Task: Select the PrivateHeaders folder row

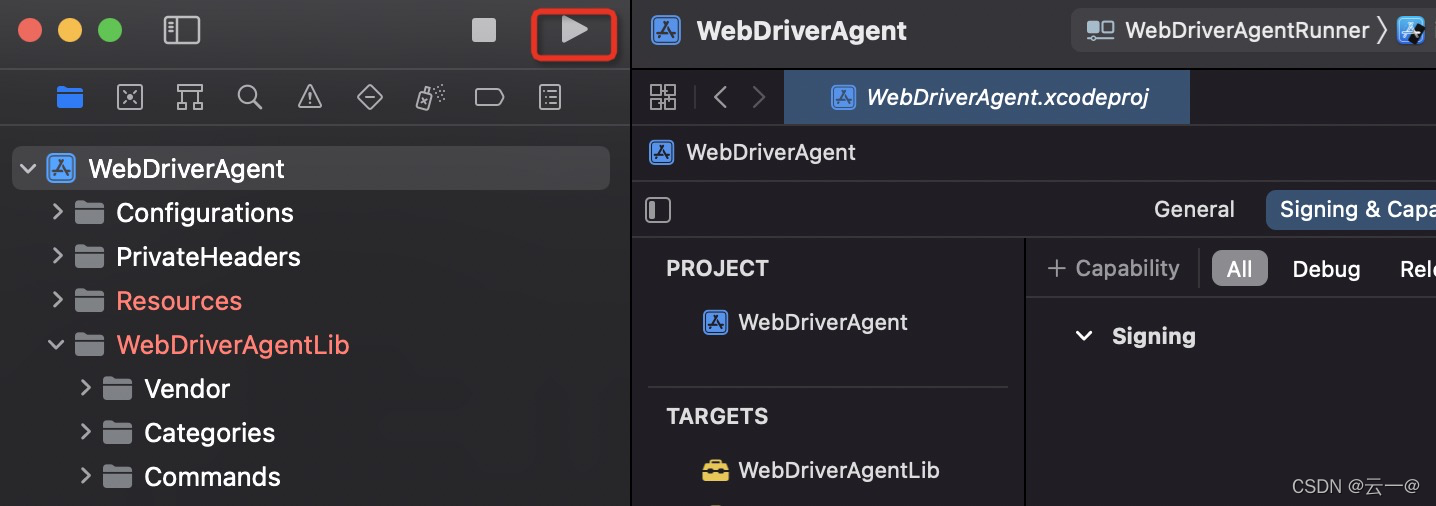Action: click(311, 257)
